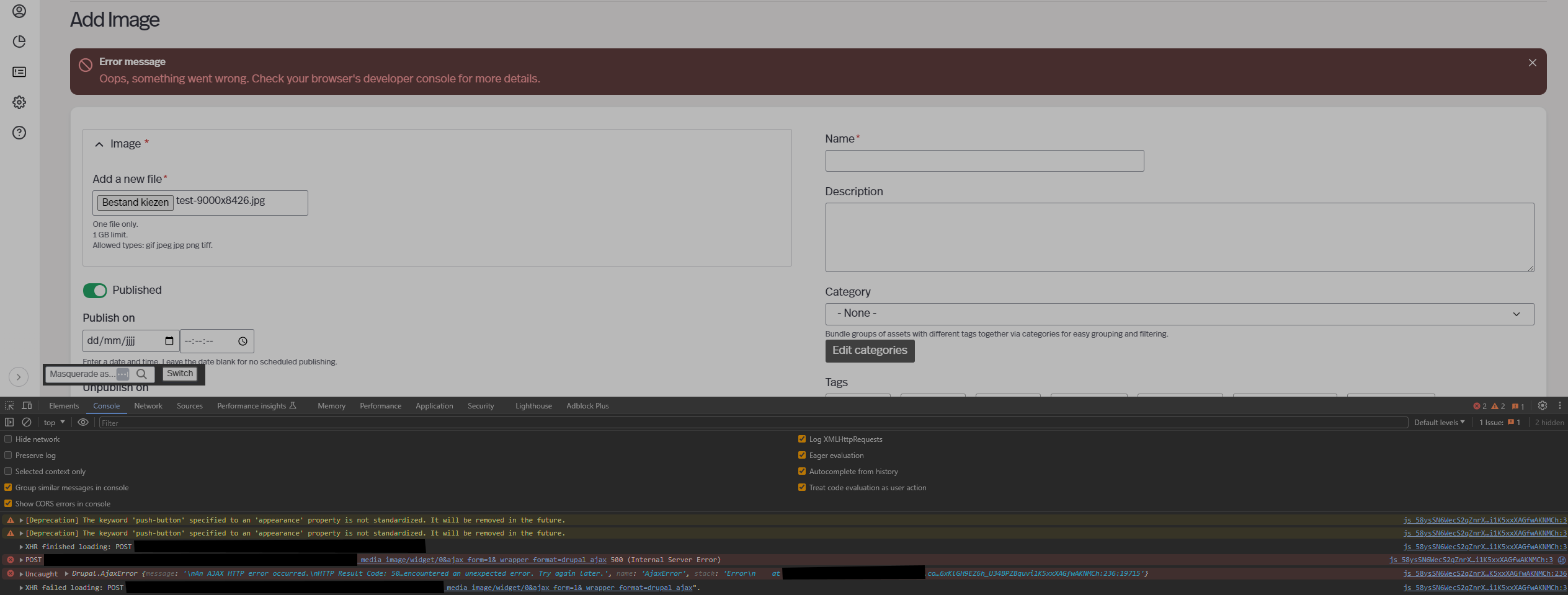1568x595 pixels.
Task: Open the customize DevTools three-dot menu
Action: click(1561, 405)
